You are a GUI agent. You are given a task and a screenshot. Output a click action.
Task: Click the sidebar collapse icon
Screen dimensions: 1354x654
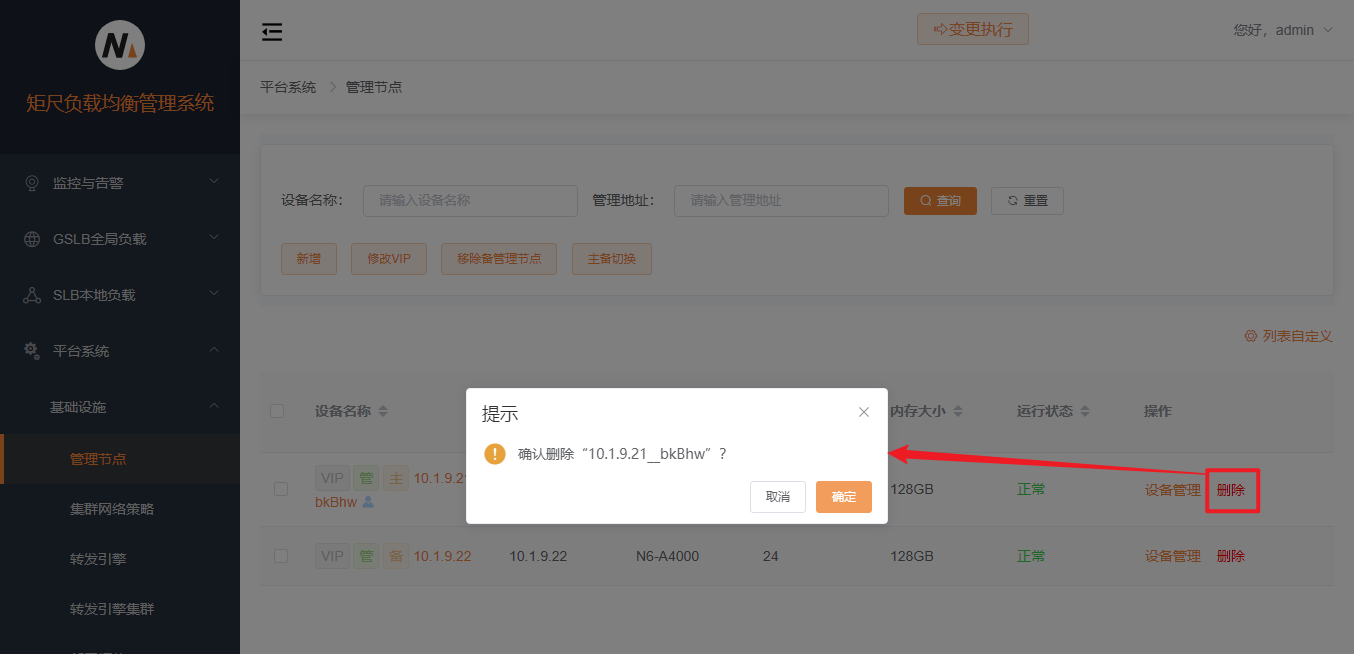(271, 31)
